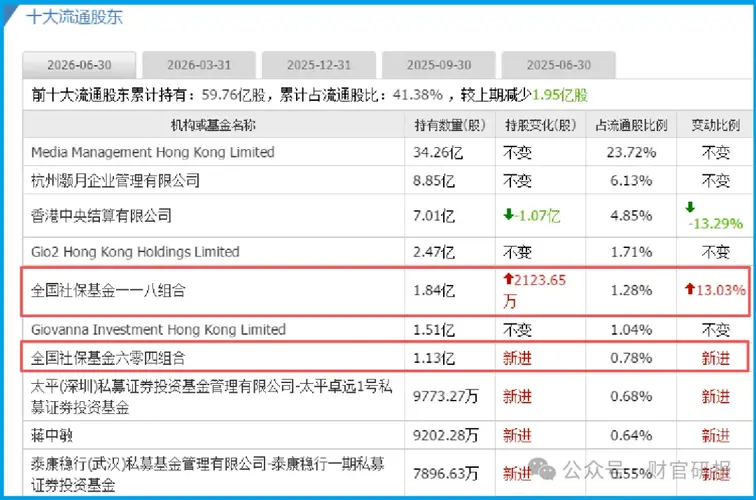
Task: Click the 1.28% ratio cell
Action: [x=631, y=291]
